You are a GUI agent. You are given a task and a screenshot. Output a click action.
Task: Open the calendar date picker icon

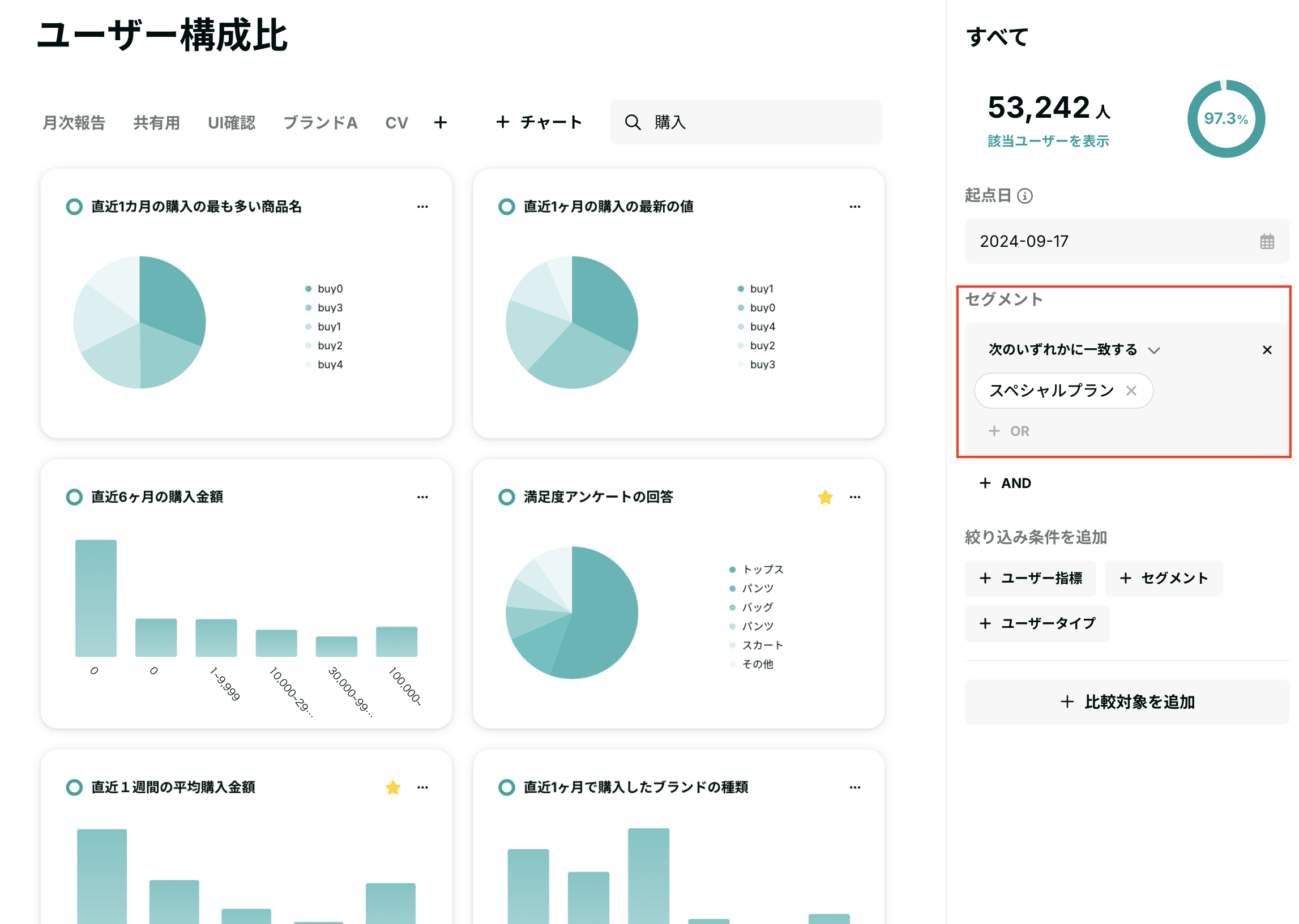[1267, 241]
